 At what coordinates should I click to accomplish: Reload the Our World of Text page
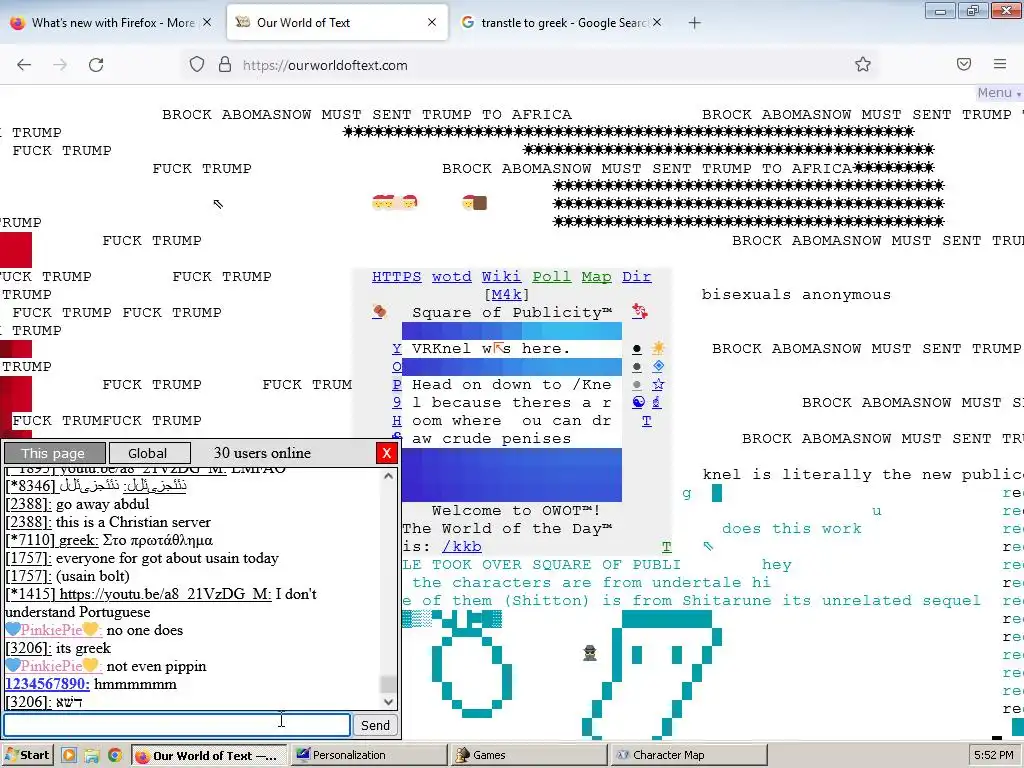(96, 65)
